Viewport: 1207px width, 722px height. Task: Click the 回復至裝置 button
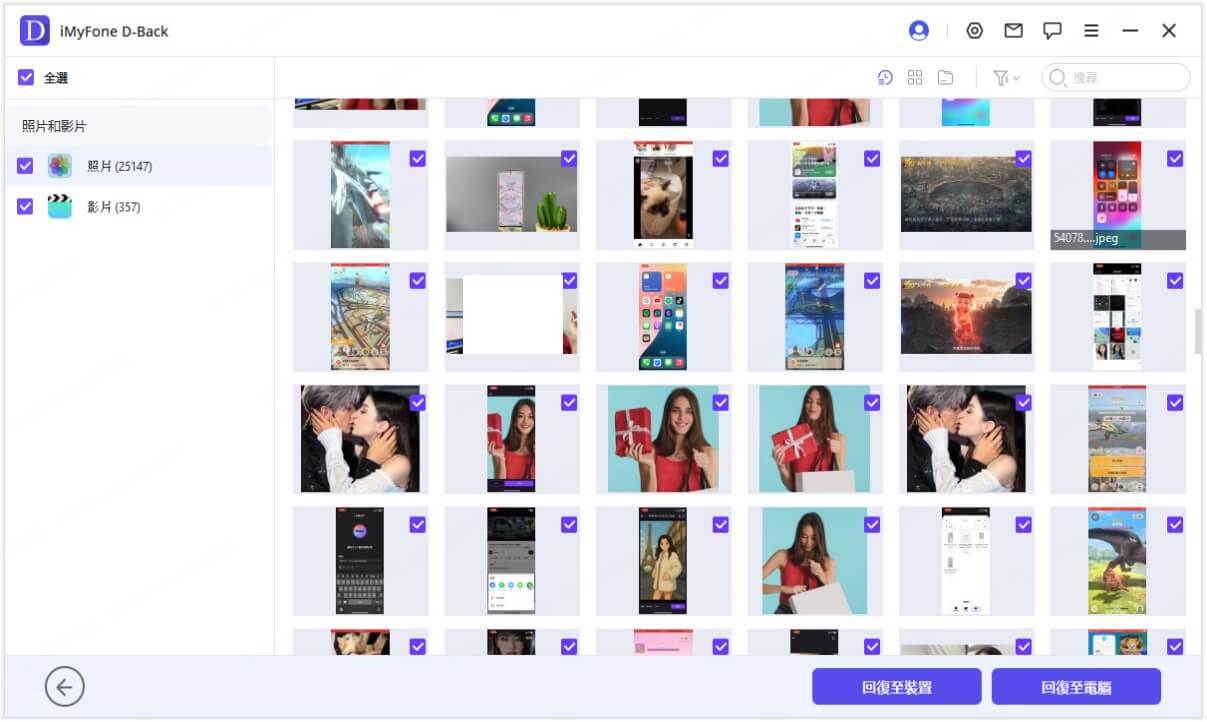coord(897,686)
